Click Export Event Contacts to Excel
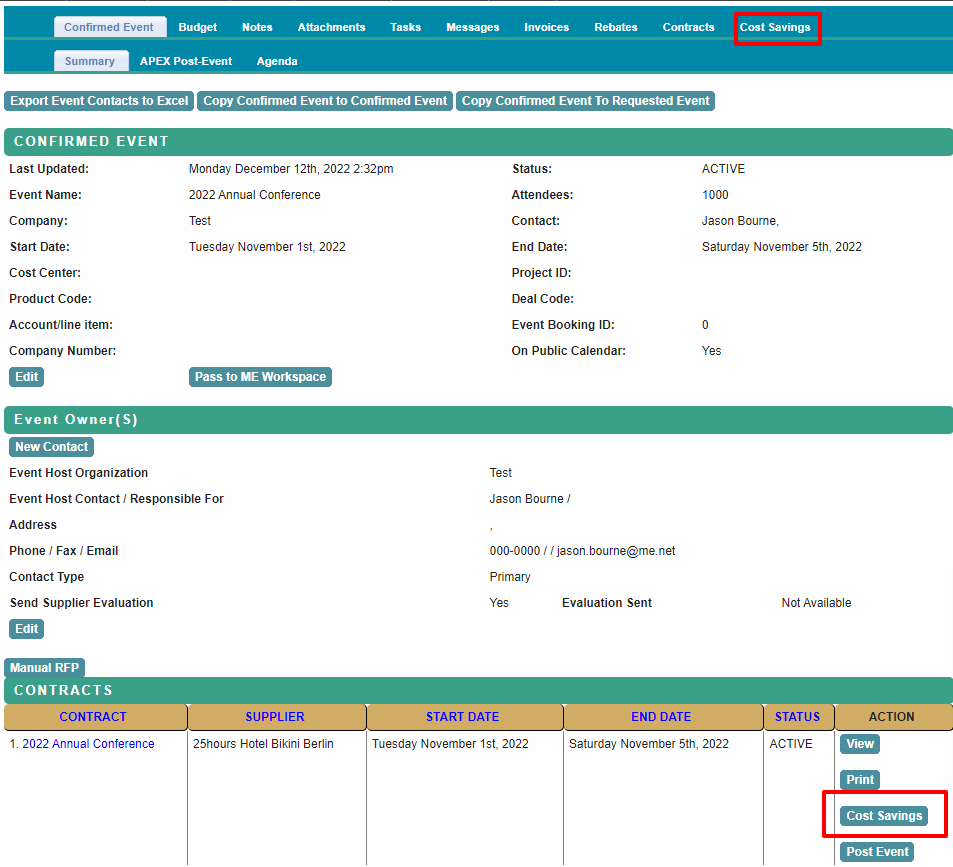 [x=99, y=101]
